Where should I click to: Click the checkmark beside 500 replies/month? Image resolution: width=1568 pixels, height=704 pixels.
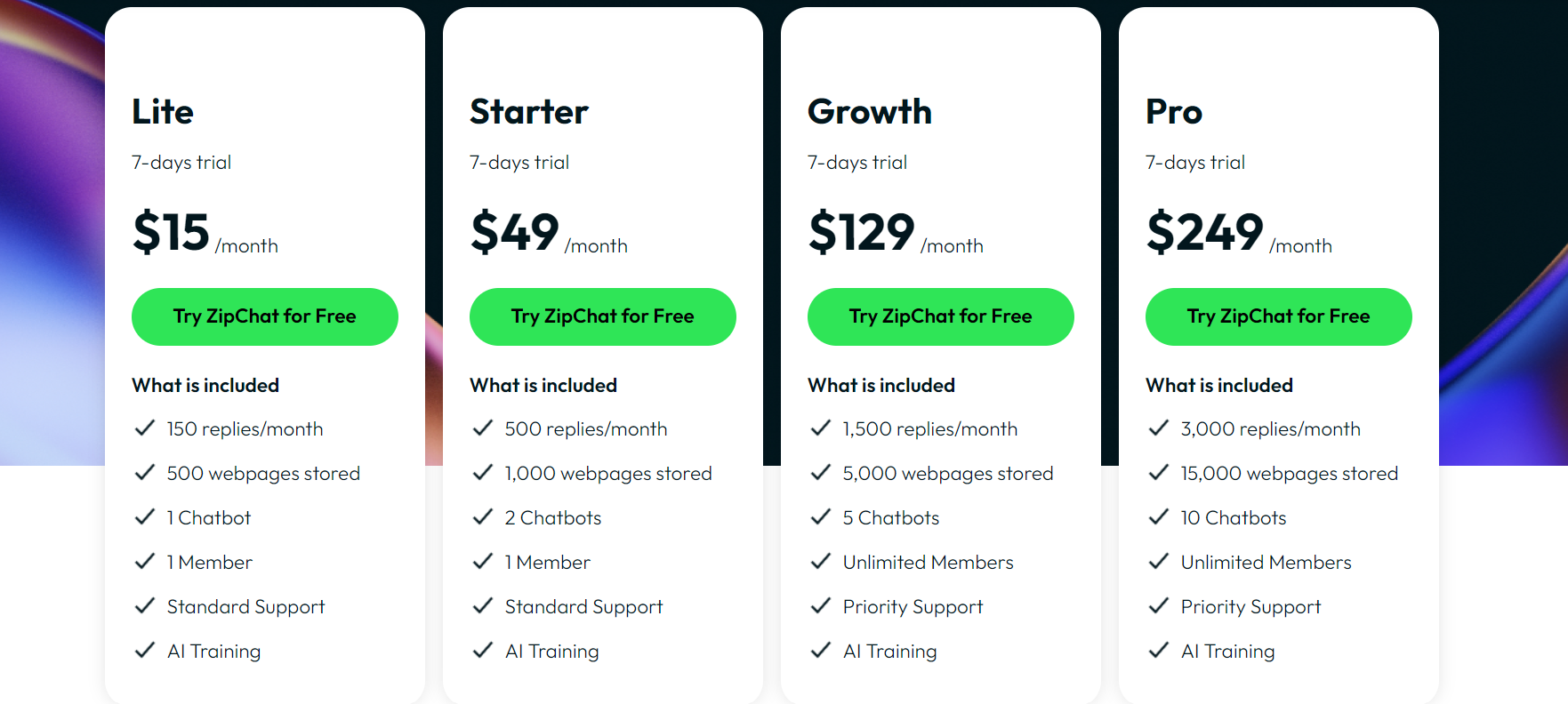tap(483, 428)
